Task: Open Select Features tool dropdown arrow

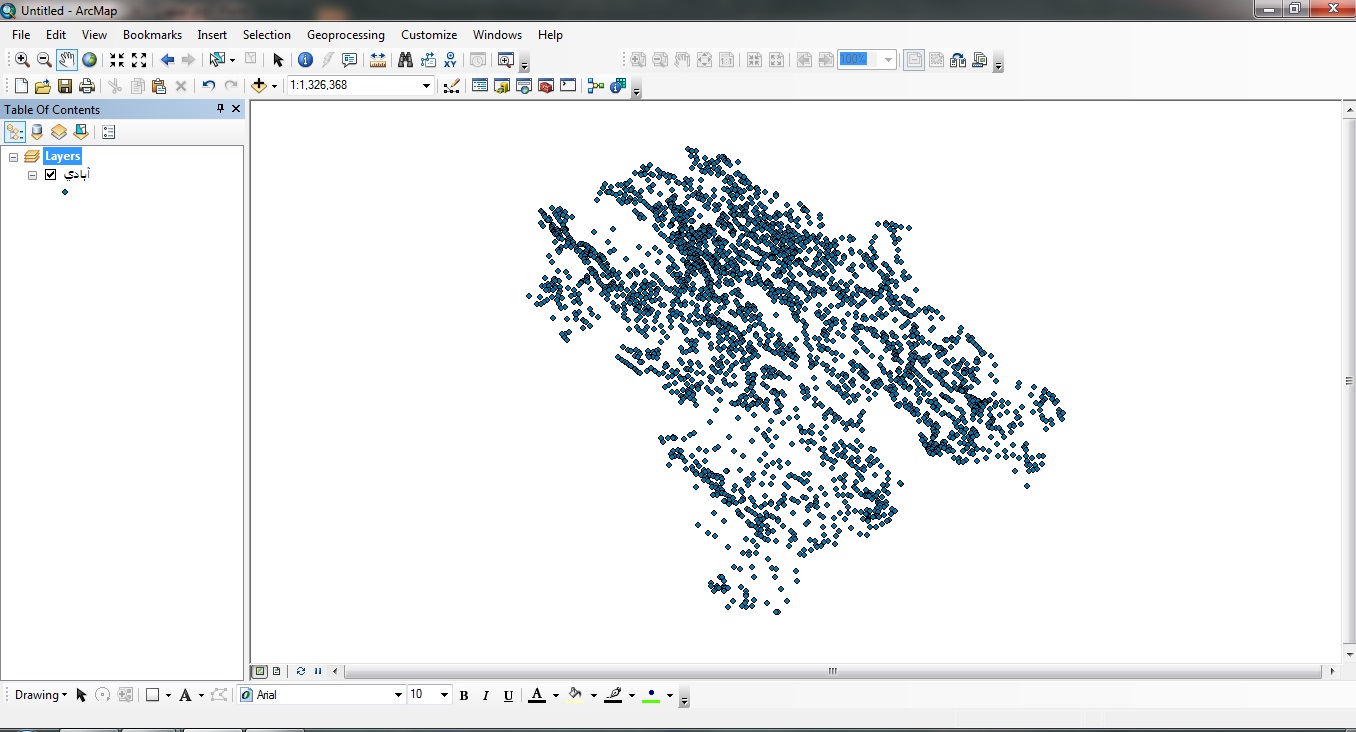Action: (x=232, y=60)
